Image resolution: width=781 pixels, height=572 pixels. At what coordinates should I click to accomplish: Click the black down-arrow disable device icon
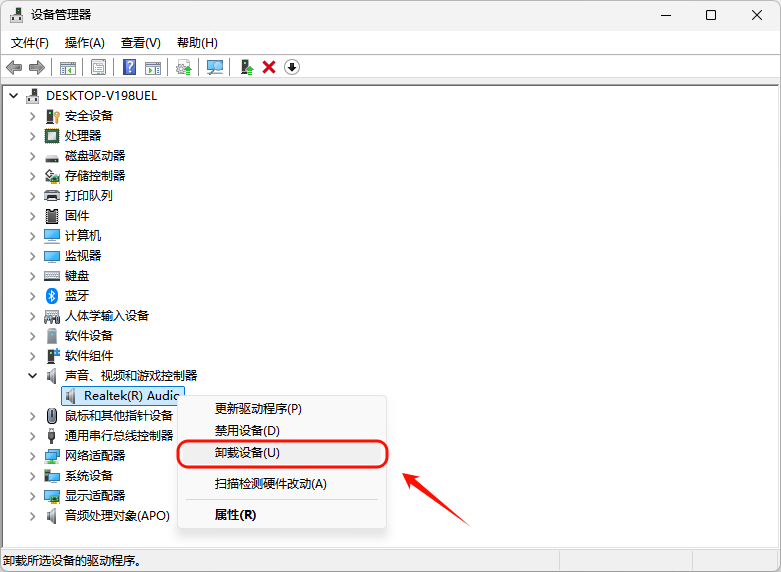[292, 67]
